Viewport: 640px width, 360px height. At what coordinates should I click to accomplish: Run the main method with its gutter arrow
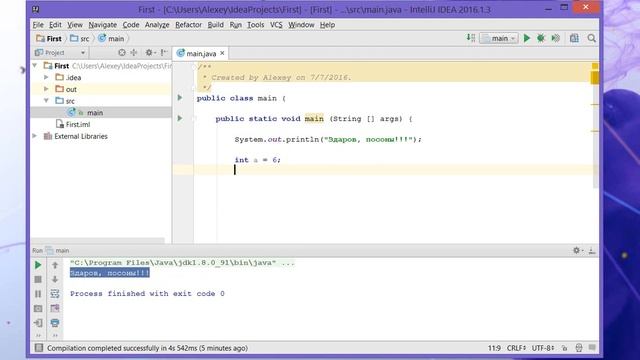(180, 118)
